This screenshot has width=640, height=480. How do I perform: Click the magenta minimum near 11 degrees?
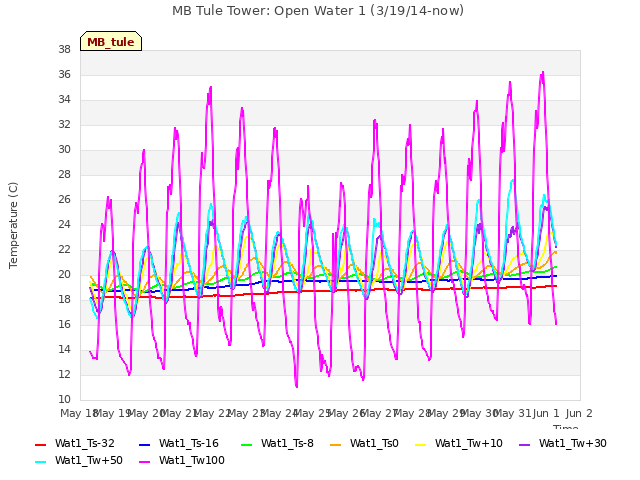click(x=296, y=386)
